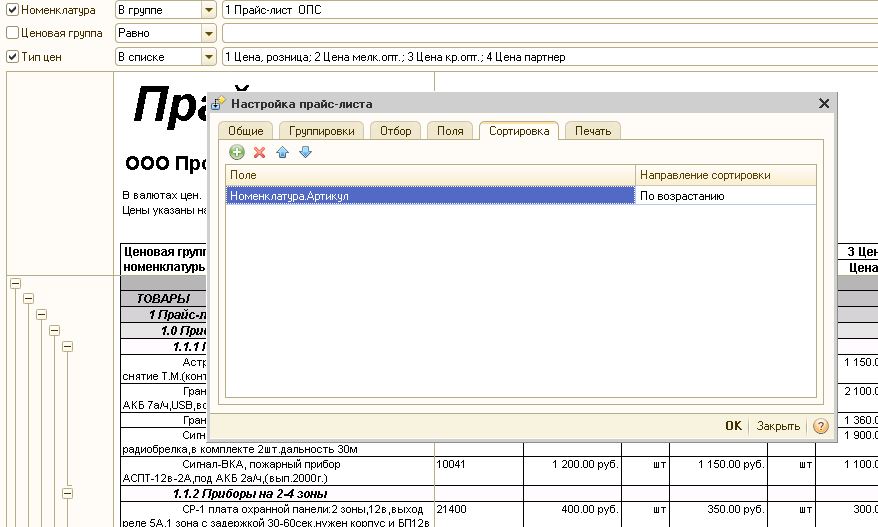Image resolution: width=878 pixels, height=527 pixels.
Task: Click the green add sort field icon
Action: click(x=237, y=152)
